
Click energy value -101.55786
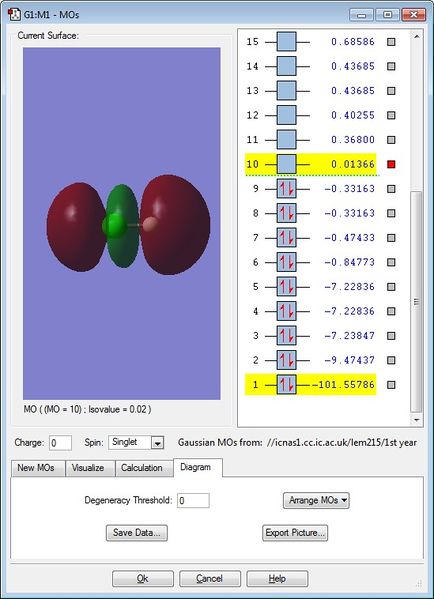click(343, 385)
